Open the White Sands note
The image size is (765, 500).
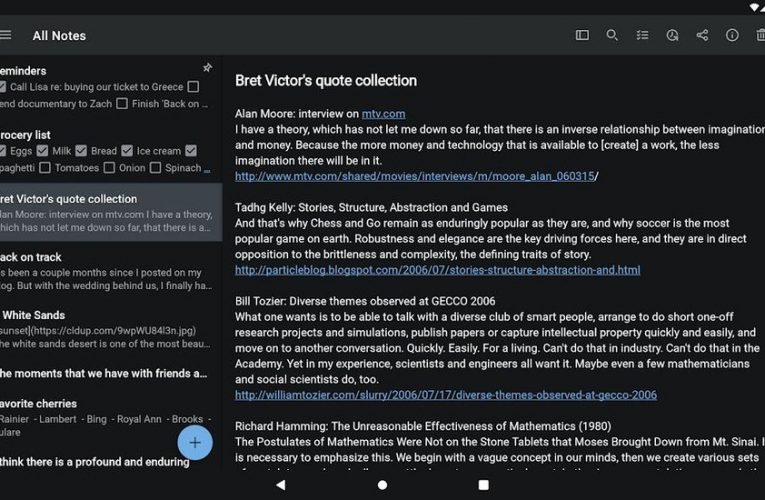pyautogui.click(x=111, y=329)
